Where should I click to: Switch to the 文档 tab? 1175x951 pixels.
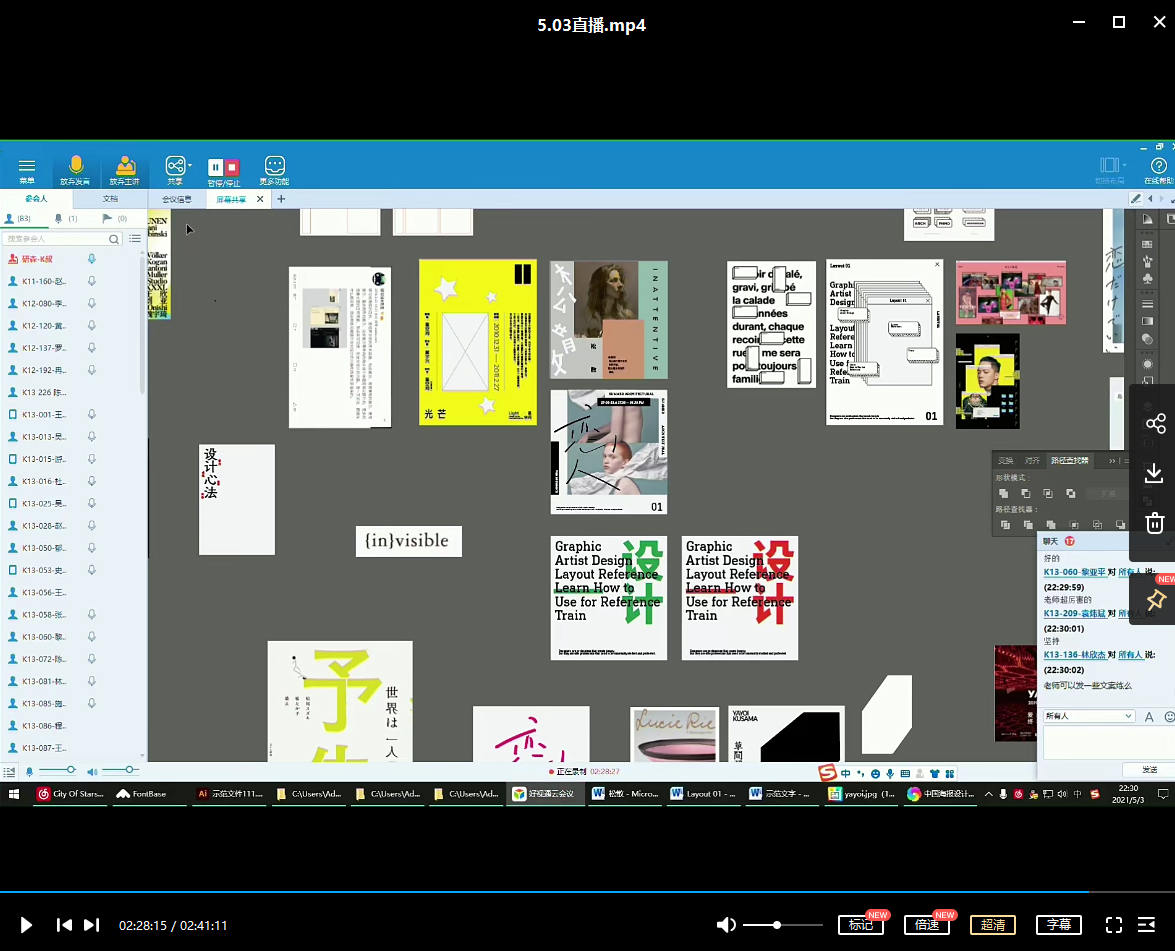tap(110, 199)
